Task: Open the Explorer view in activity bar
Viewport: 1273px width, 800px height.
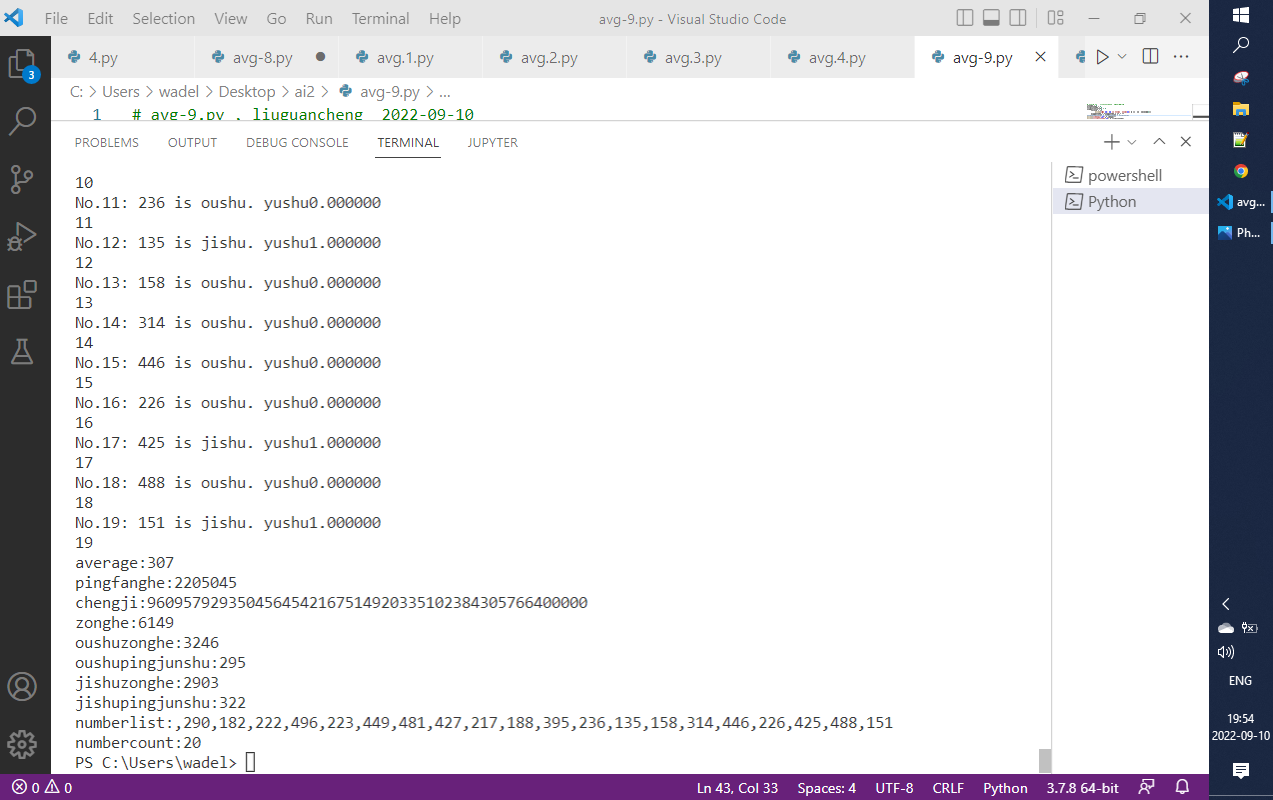Action: [22, 64]
